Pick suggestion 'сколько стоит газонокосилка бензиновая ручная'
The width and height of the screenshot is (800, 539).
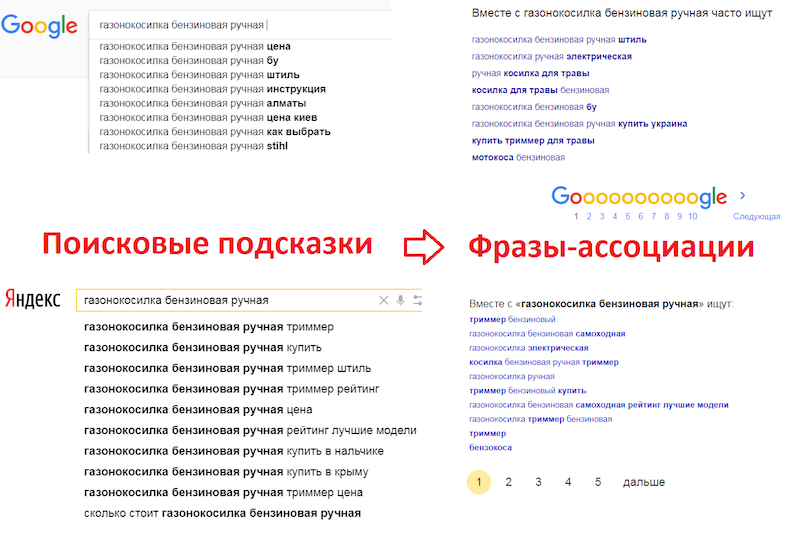222,514
